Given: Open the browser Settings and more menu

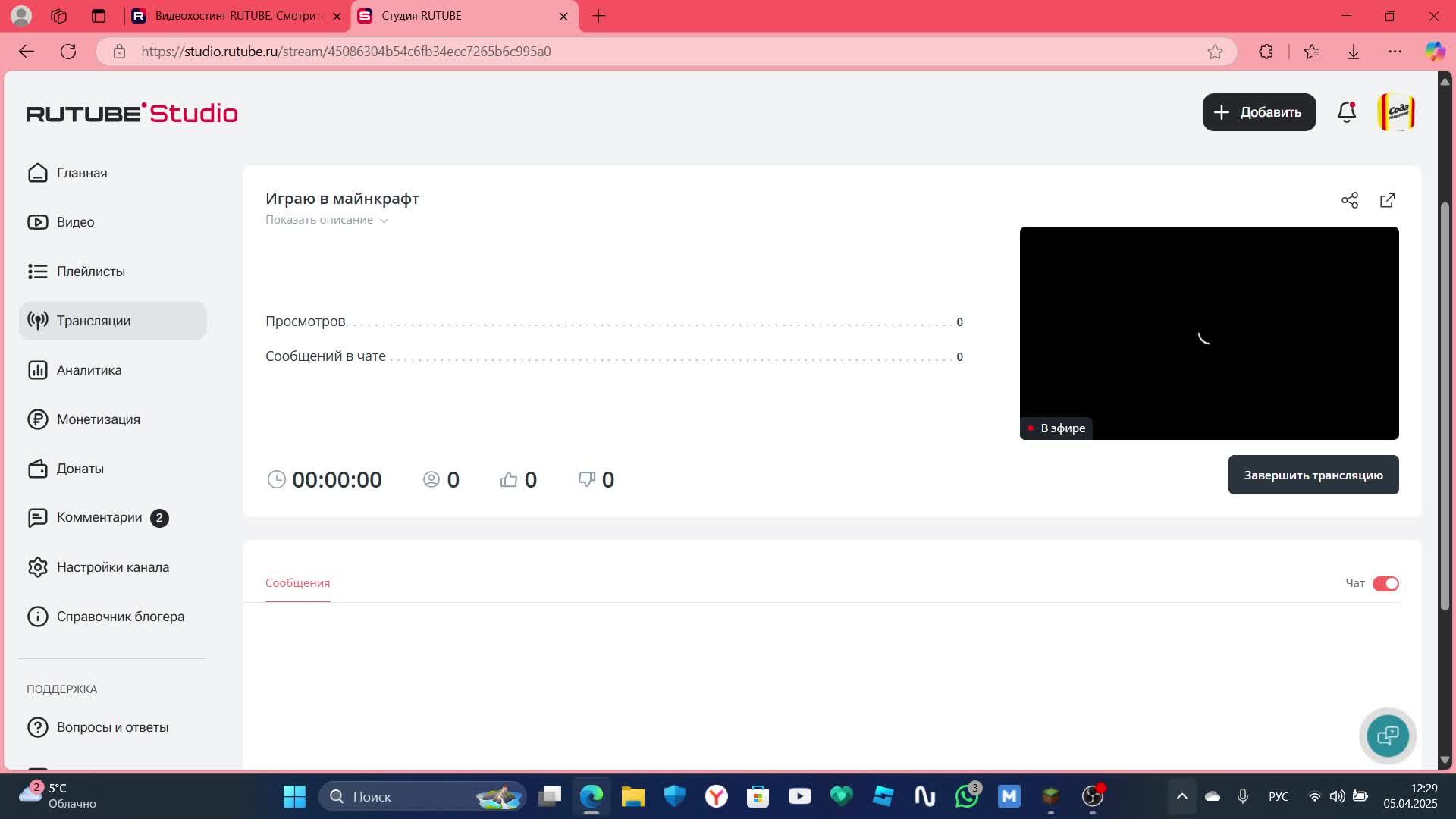Looking at the screenshot, I should point(1395,52).
